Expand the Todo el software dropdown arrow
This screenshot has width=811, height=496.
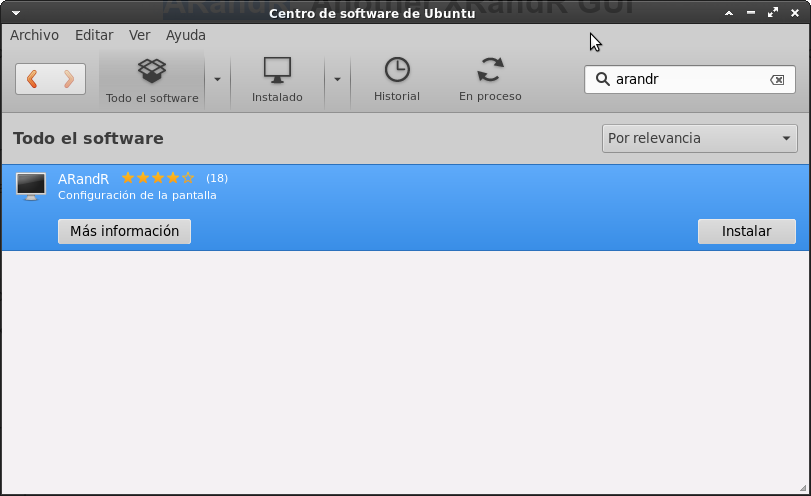[x=217, y=80]
